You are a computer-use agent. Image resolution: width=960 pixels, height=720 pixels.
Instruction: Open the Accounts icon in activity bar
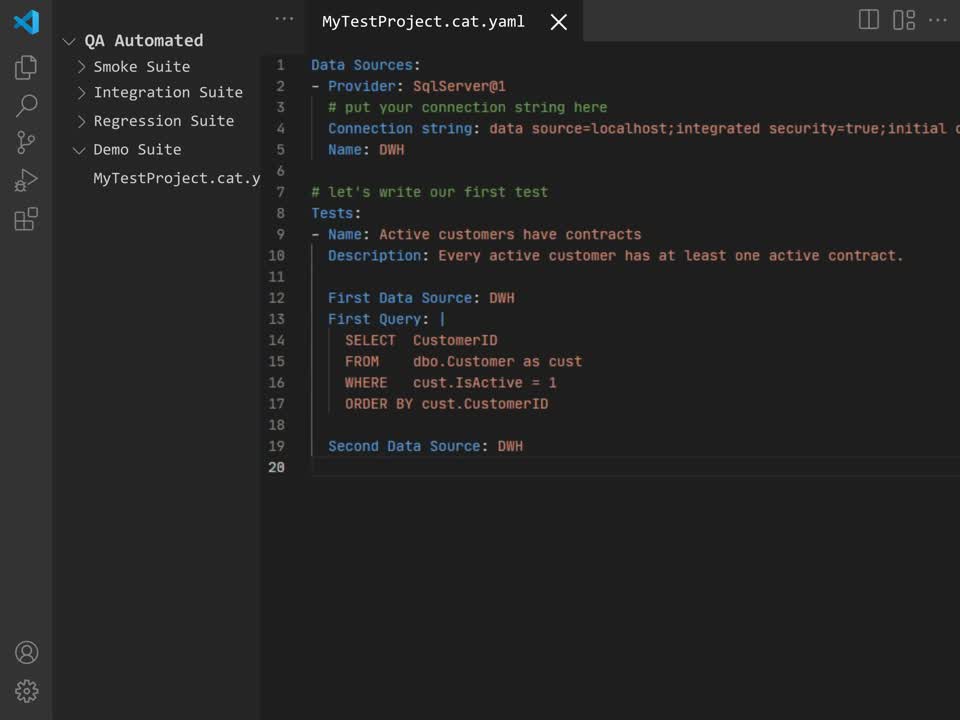pyautogui.click(x=26, y=652)
